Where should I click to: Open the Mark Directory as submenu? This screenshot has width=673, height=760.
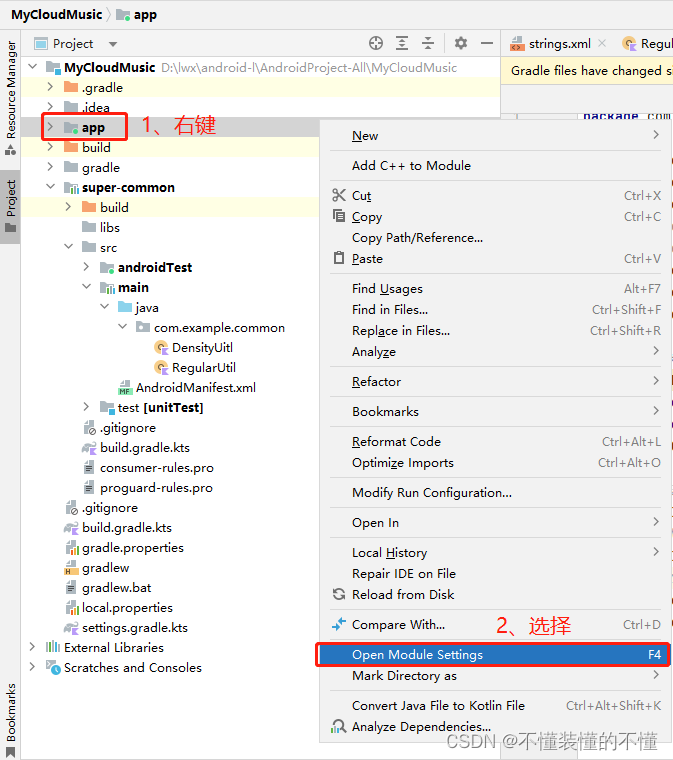coord(495,676)
